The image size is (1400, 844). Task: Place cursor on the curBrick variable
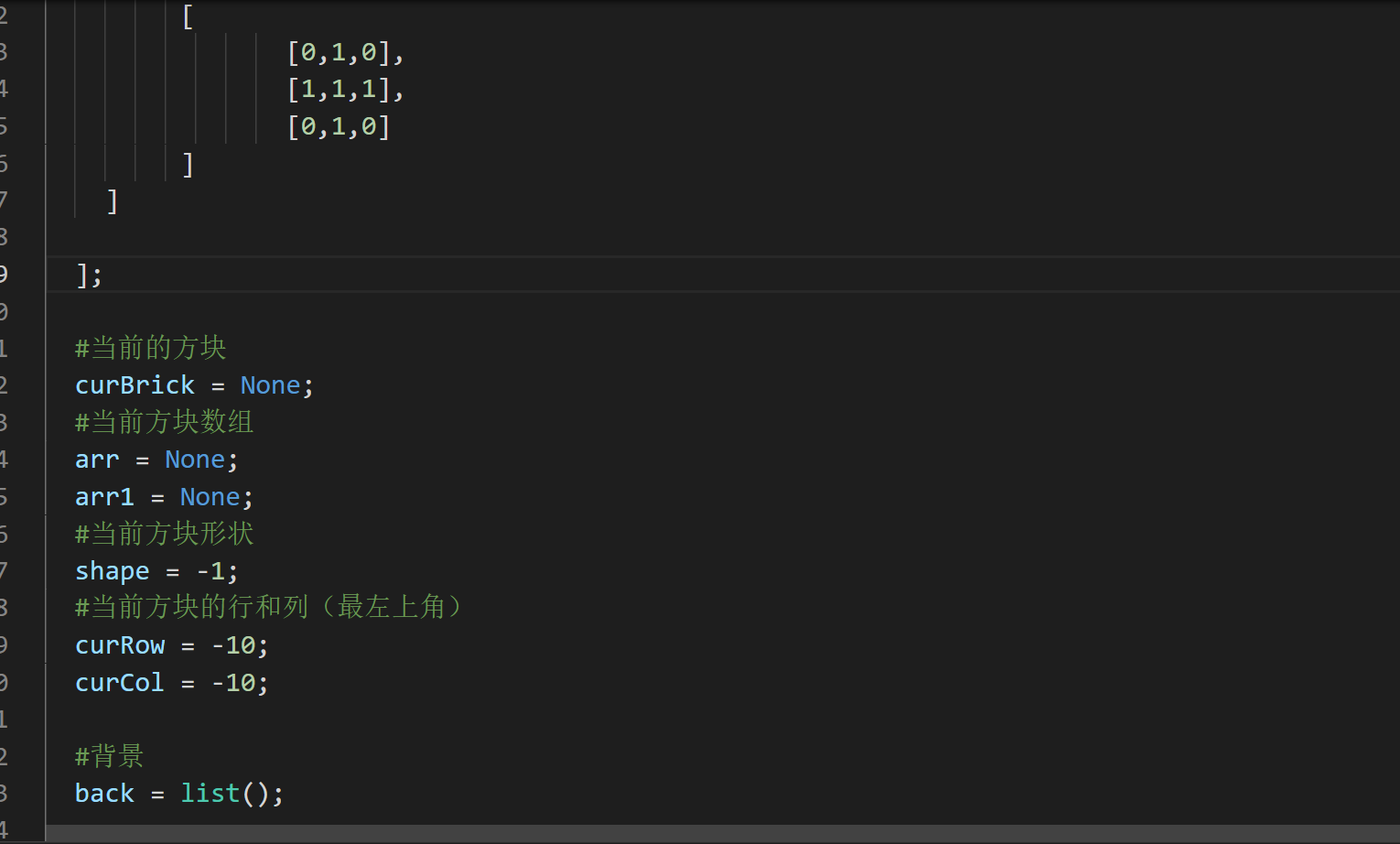135,385
